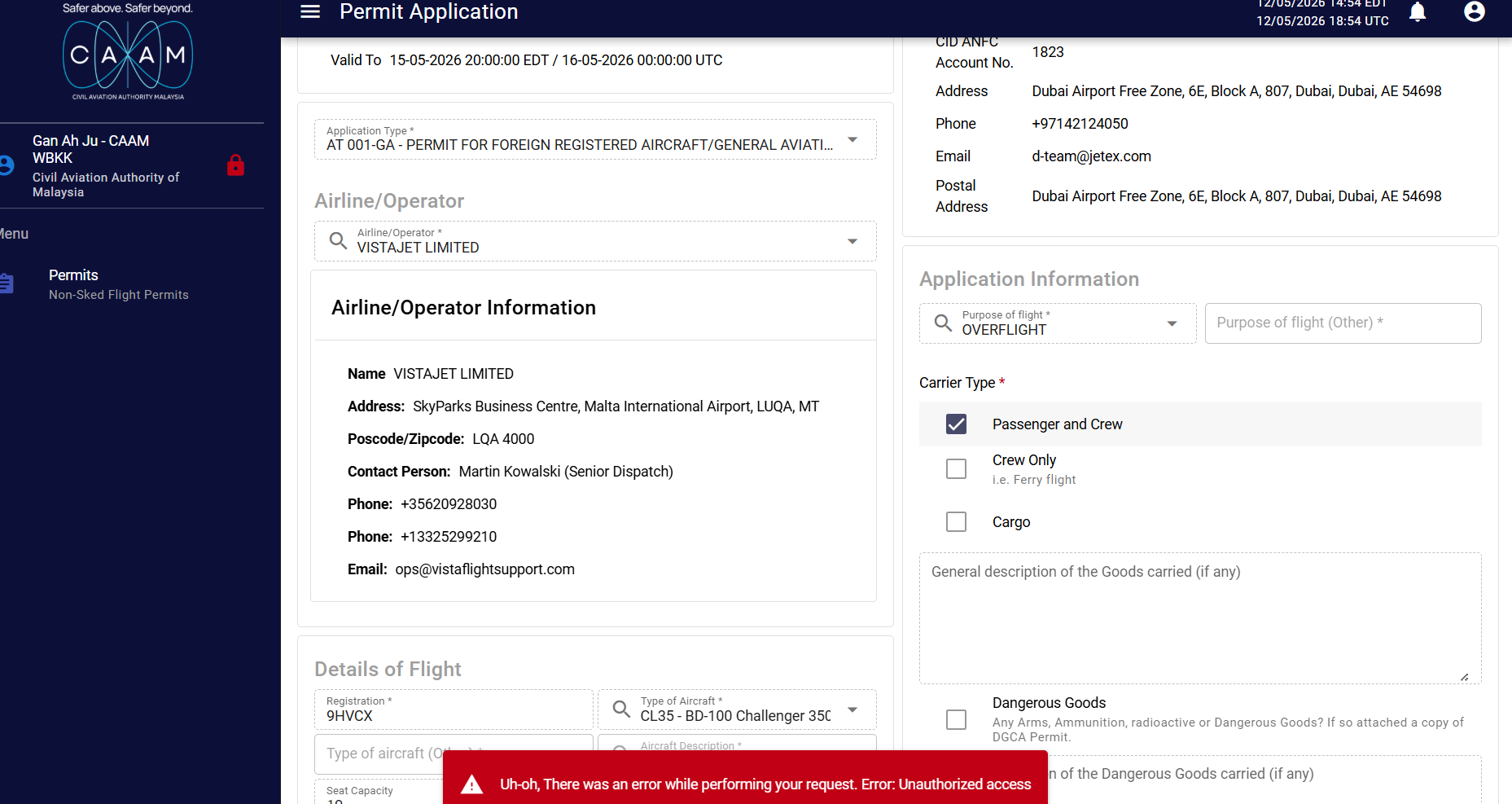The height and width of the screenshot is (804, 1512).
Task: Click the email d-team@jetex.com
Action: (x=1092, y=156)
